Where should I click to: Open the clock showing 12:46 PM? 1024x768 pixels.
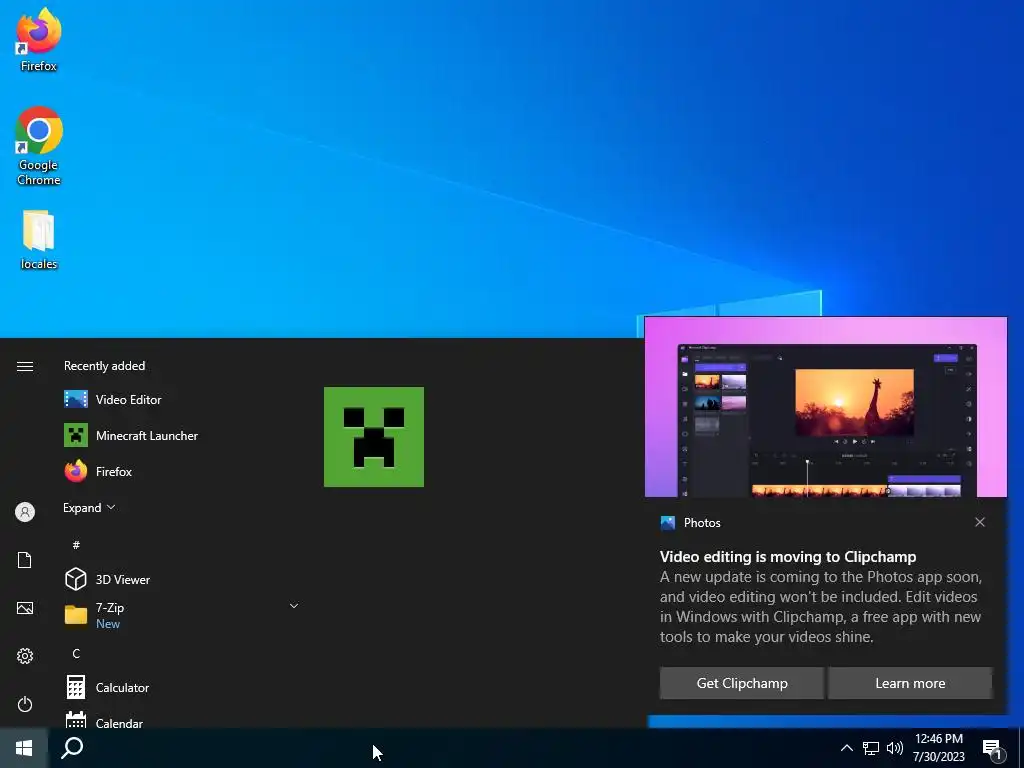[938, 748]
